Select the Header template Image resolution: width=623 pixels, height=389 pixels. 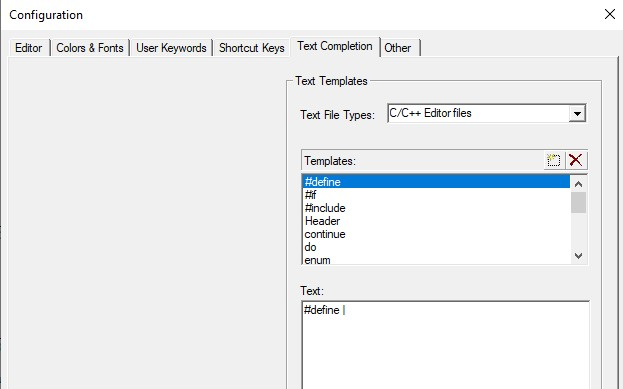click(436, 221)
